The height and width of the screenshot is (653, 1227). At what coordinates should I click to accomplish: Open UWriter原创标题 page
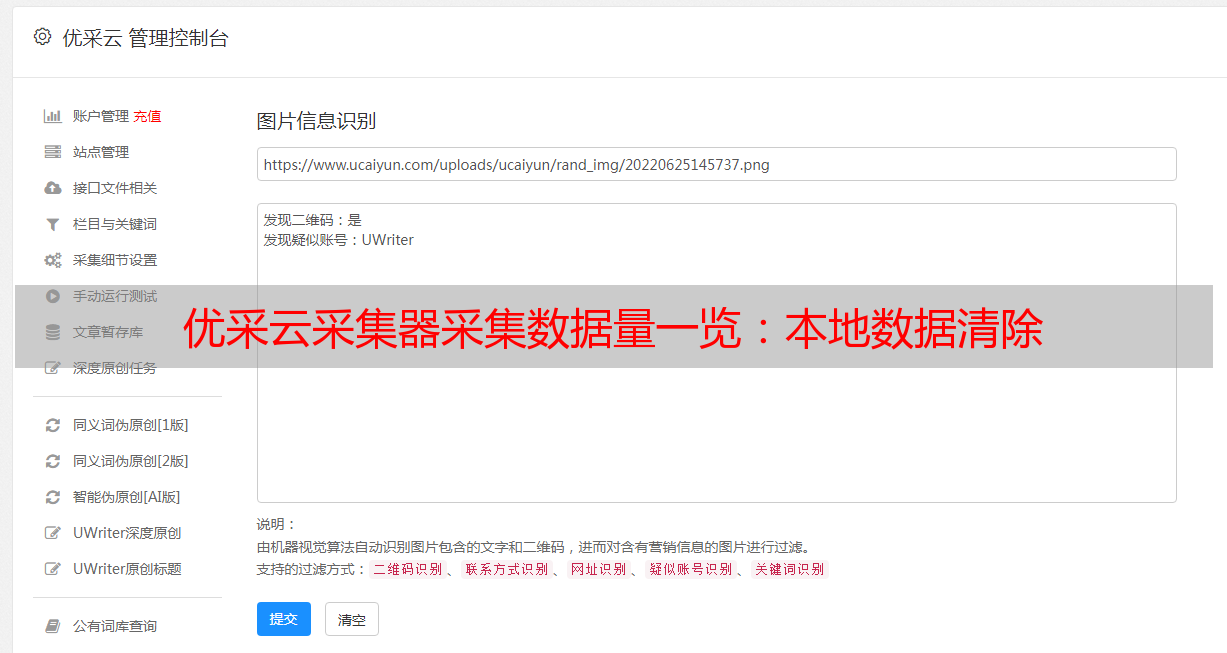point(127,569)
